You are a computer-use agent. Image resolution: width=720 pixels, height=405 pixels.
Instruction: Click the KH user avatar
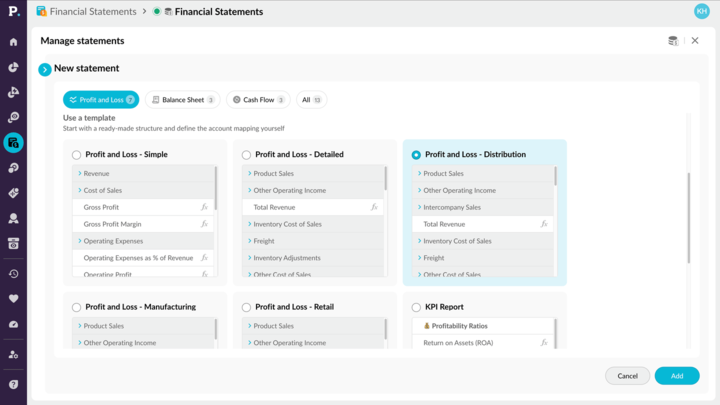(702, 11)
